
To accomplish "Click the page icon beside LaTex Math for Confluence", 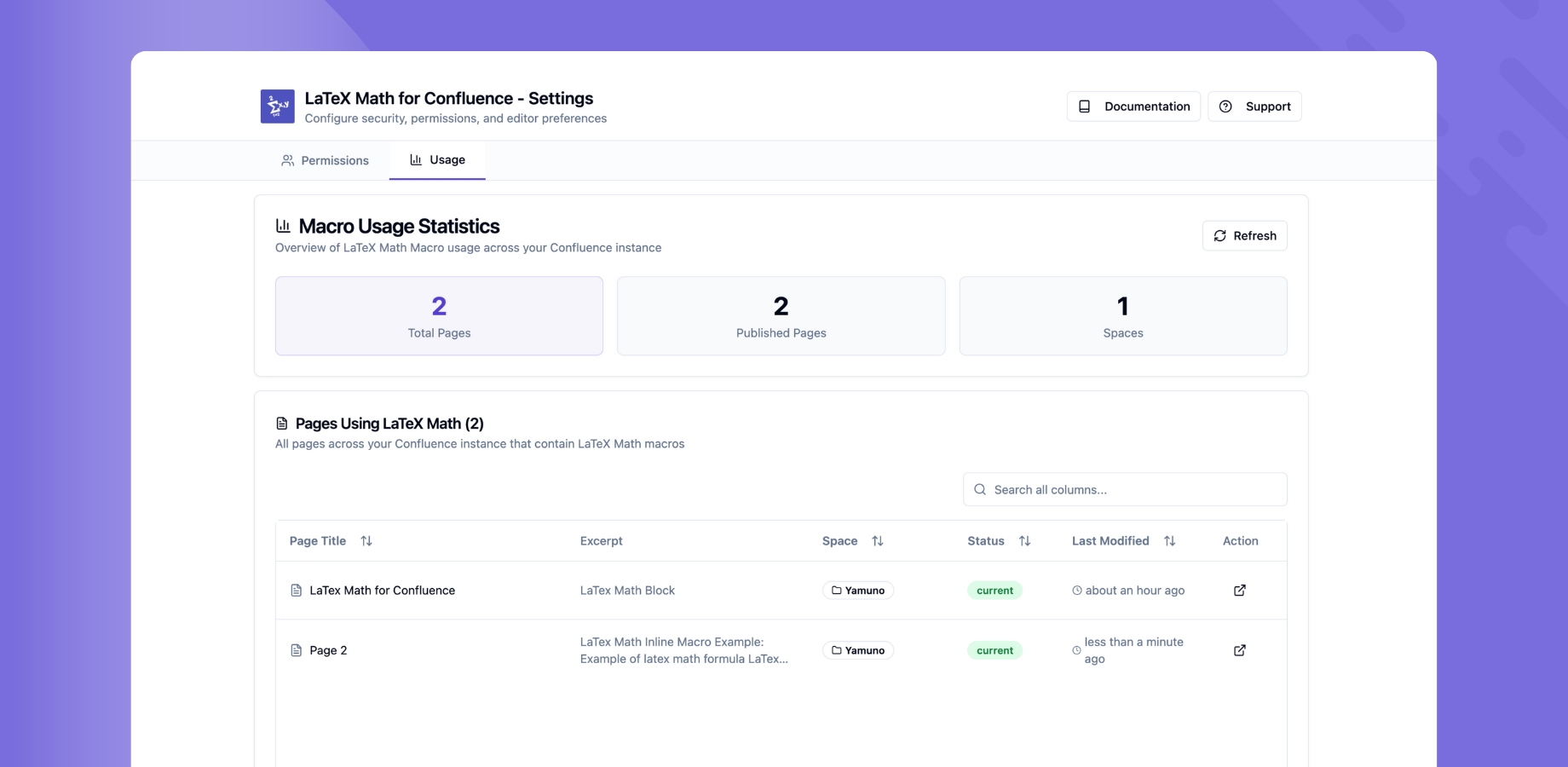I will 295,590.
